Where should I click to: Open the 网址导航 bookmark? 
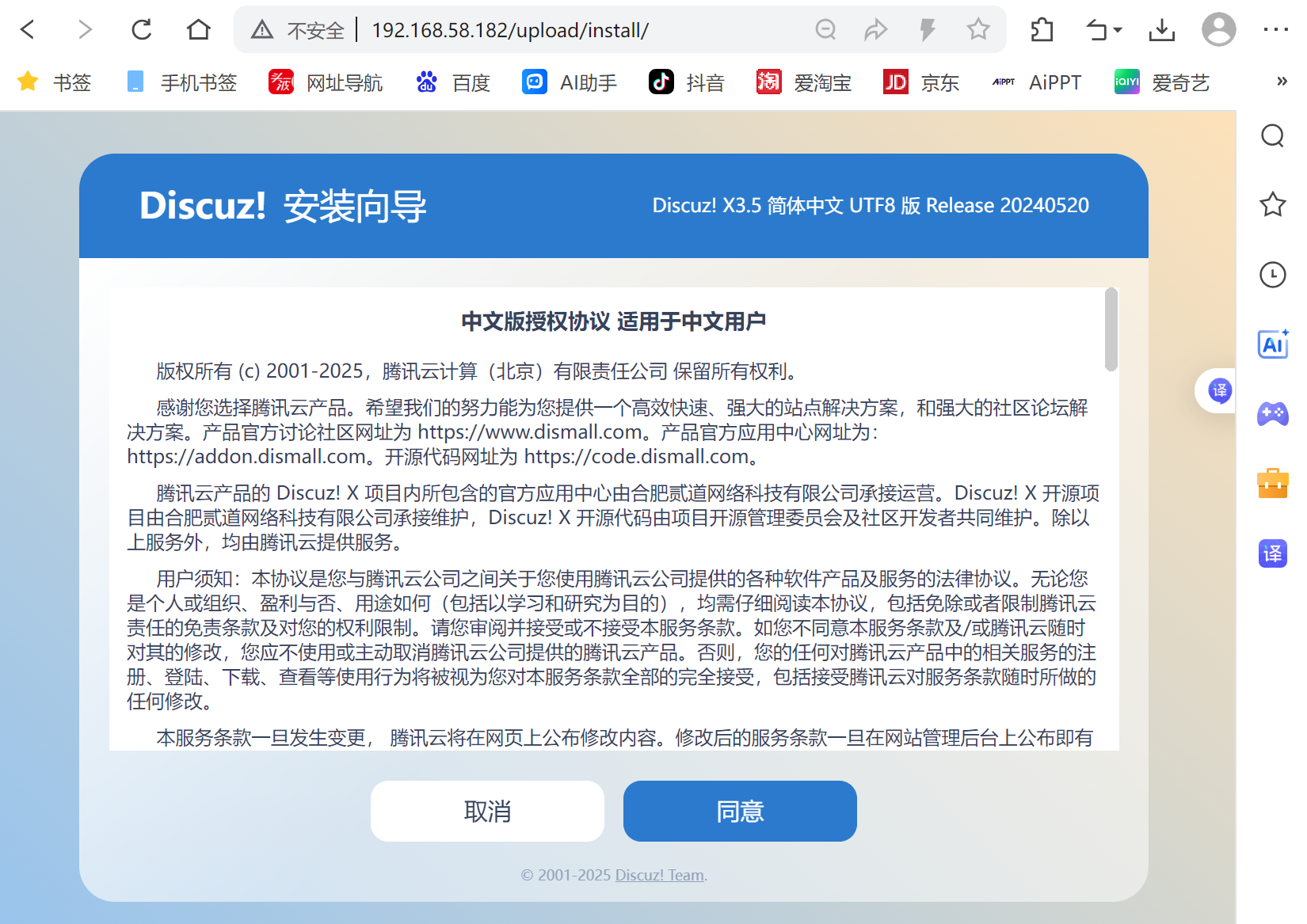point(326,82)
